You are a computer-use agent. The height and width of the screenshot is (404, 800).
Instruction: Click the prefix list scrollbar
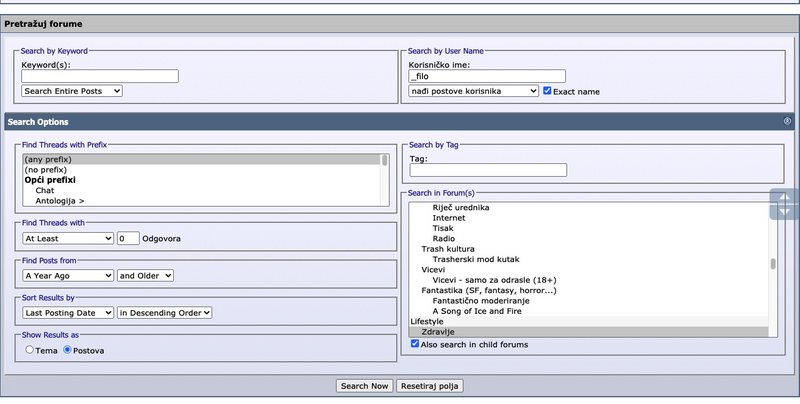tap(384, 180)
